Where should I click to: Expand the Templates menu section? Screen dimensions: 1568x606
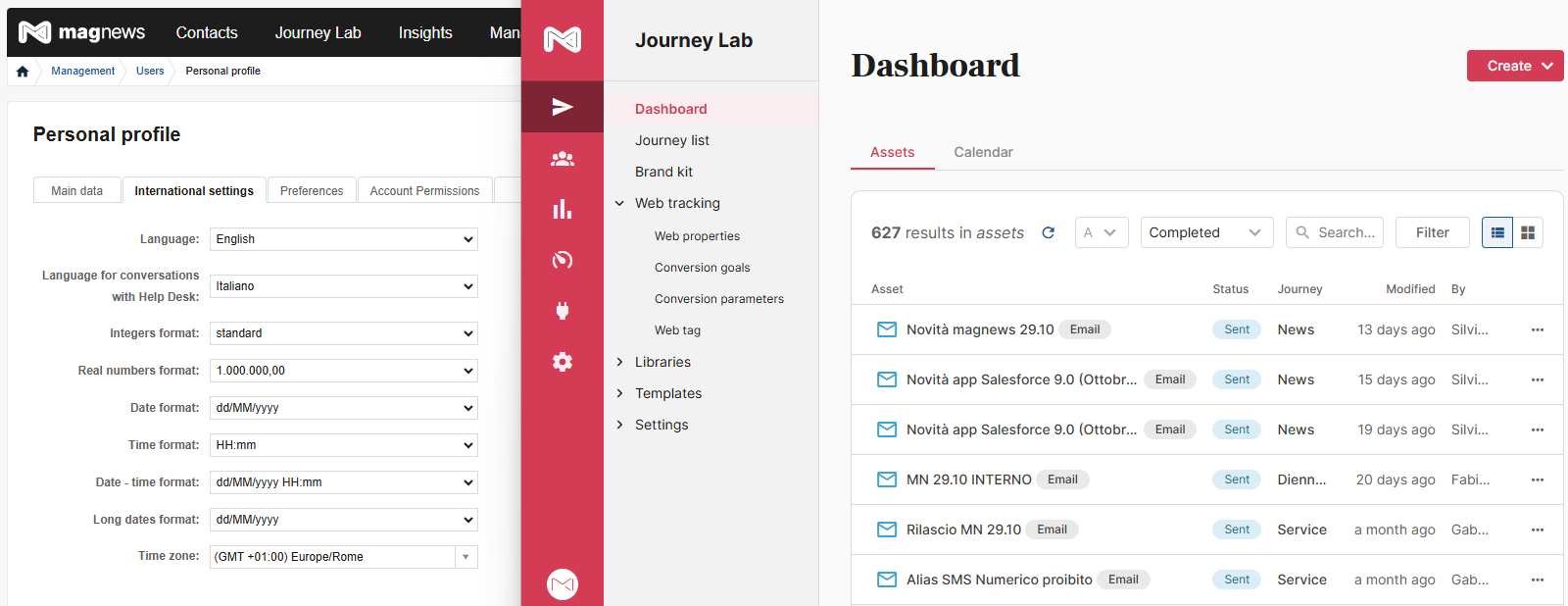(619, 393)
